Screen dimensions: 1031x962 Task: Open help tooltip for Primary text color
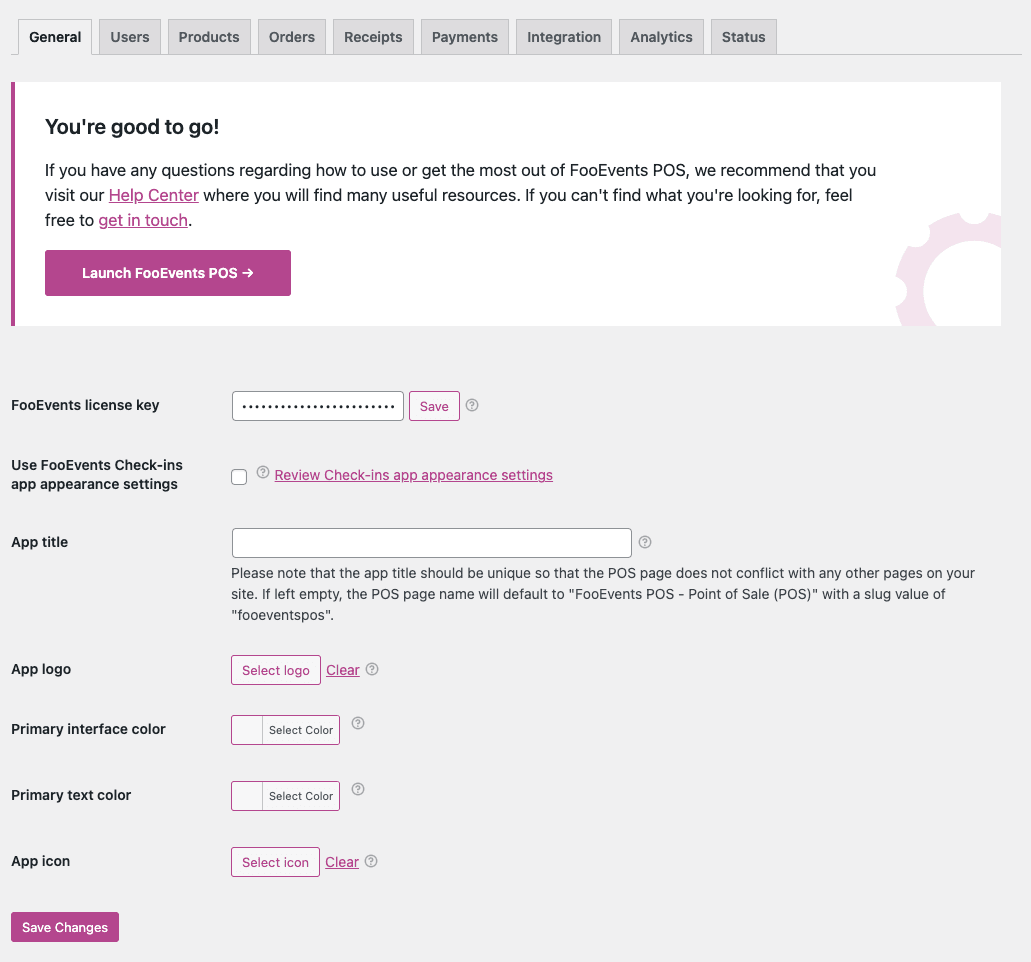point(358,789)
